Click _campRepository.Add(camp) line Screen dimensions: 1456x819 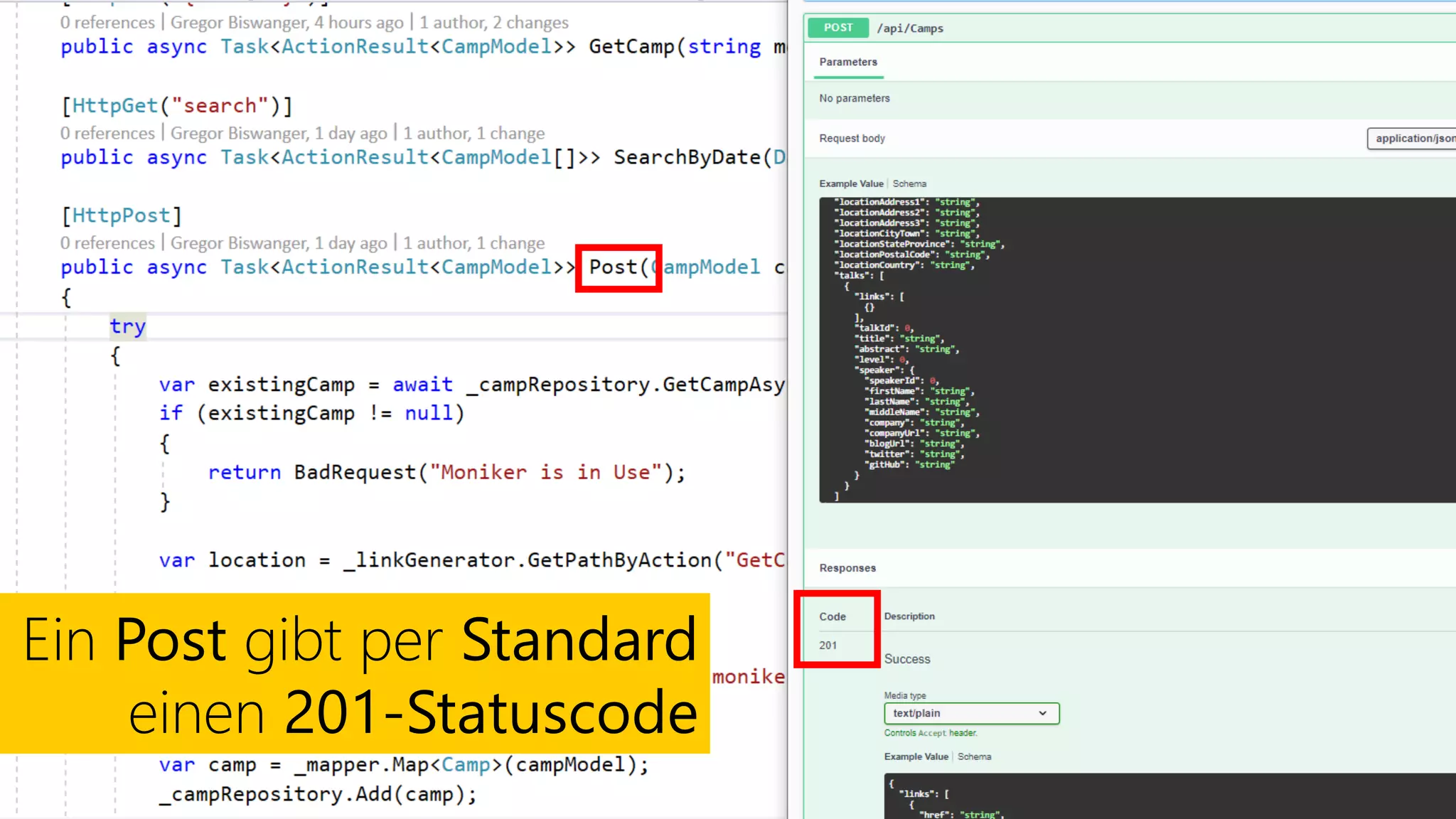318,794
